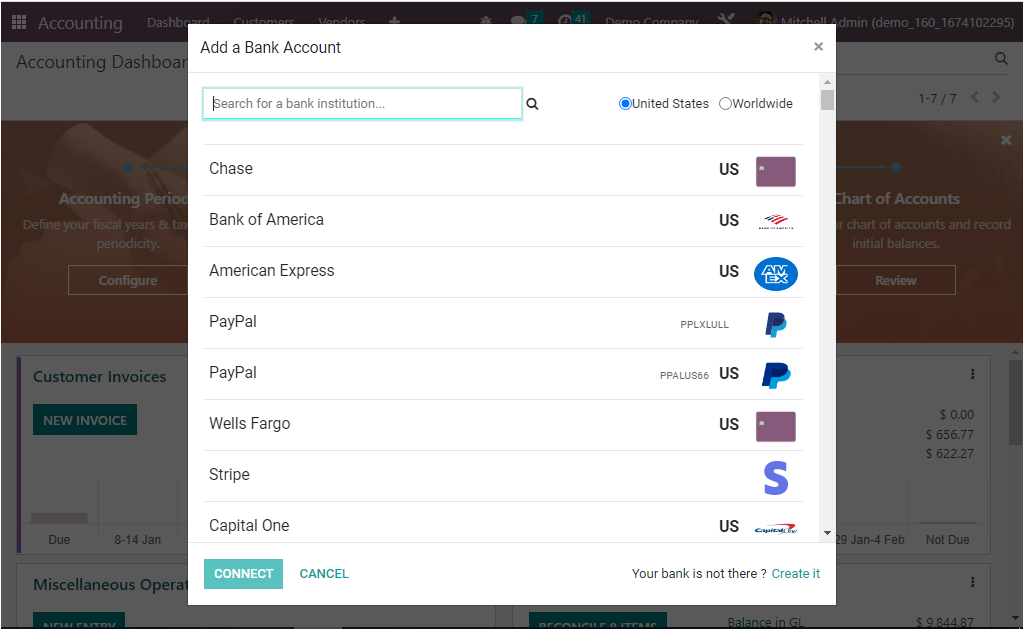This screenshot has height=630, width=1024.
Task: Click the scrollbar down arrow in bank list
Action: pos(827,533)
